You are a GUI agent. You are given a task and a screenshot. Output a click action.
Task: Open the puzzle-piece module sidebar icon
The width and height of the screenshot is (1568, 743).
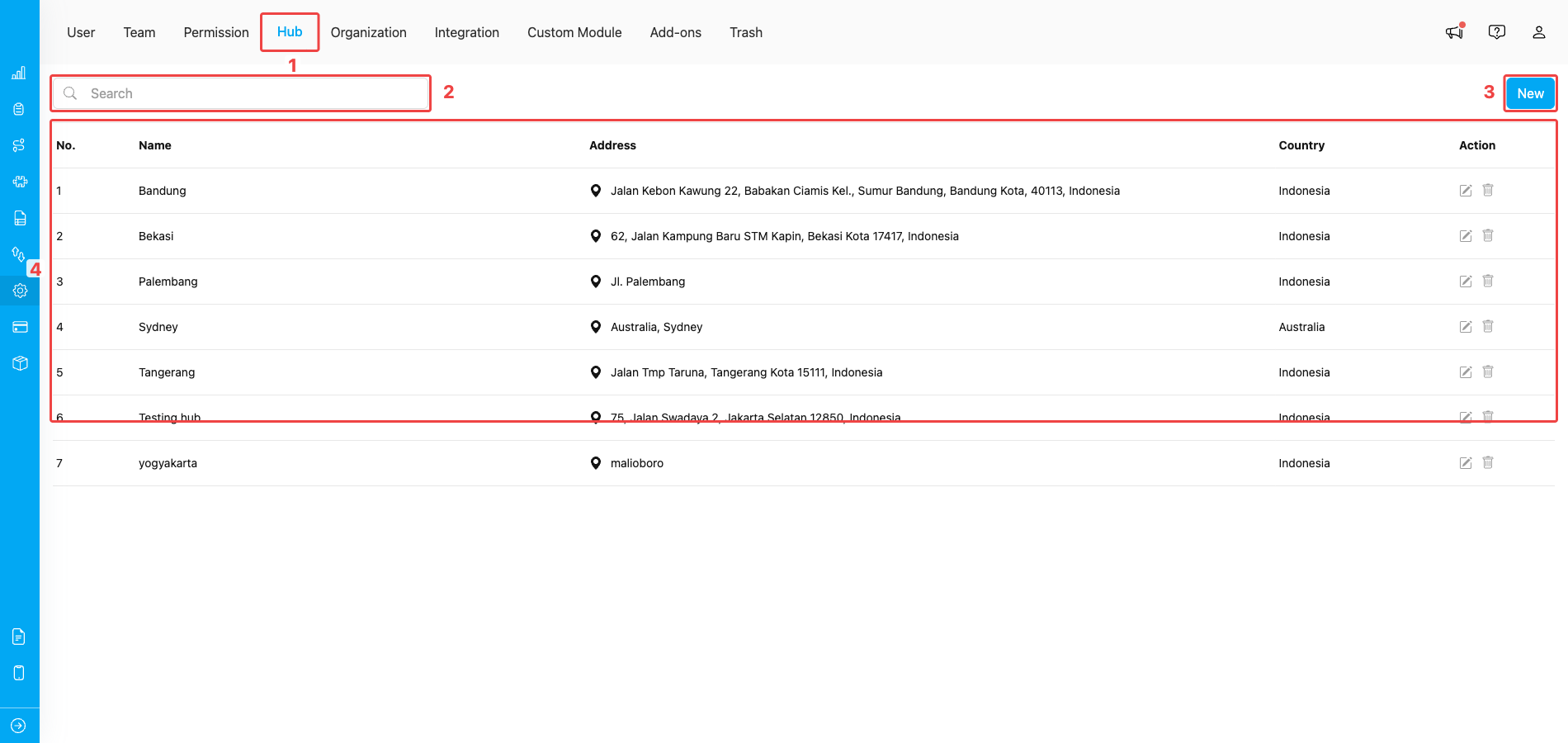[20, 182]
